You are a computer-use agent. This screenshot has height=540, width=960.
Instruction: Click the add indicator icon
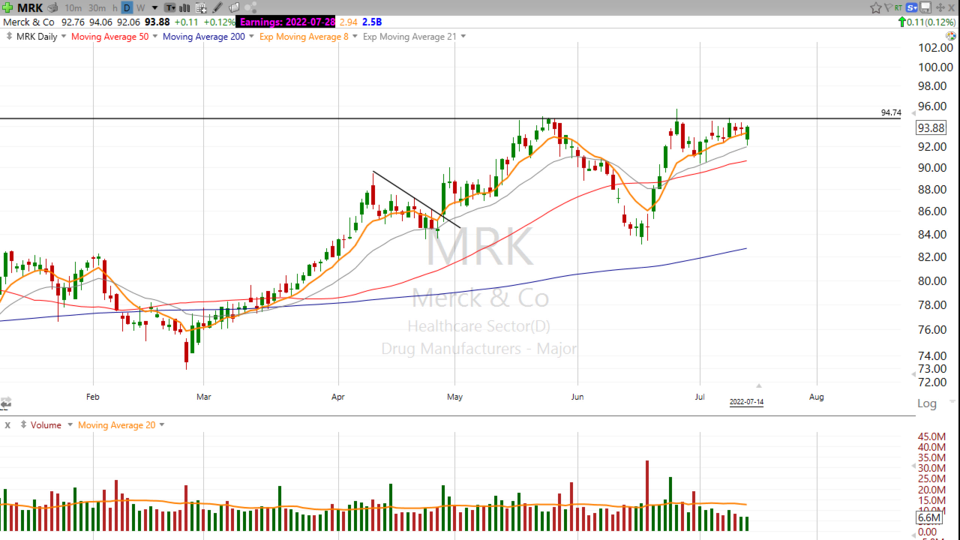pyautogui.click(x=201, y=8)
